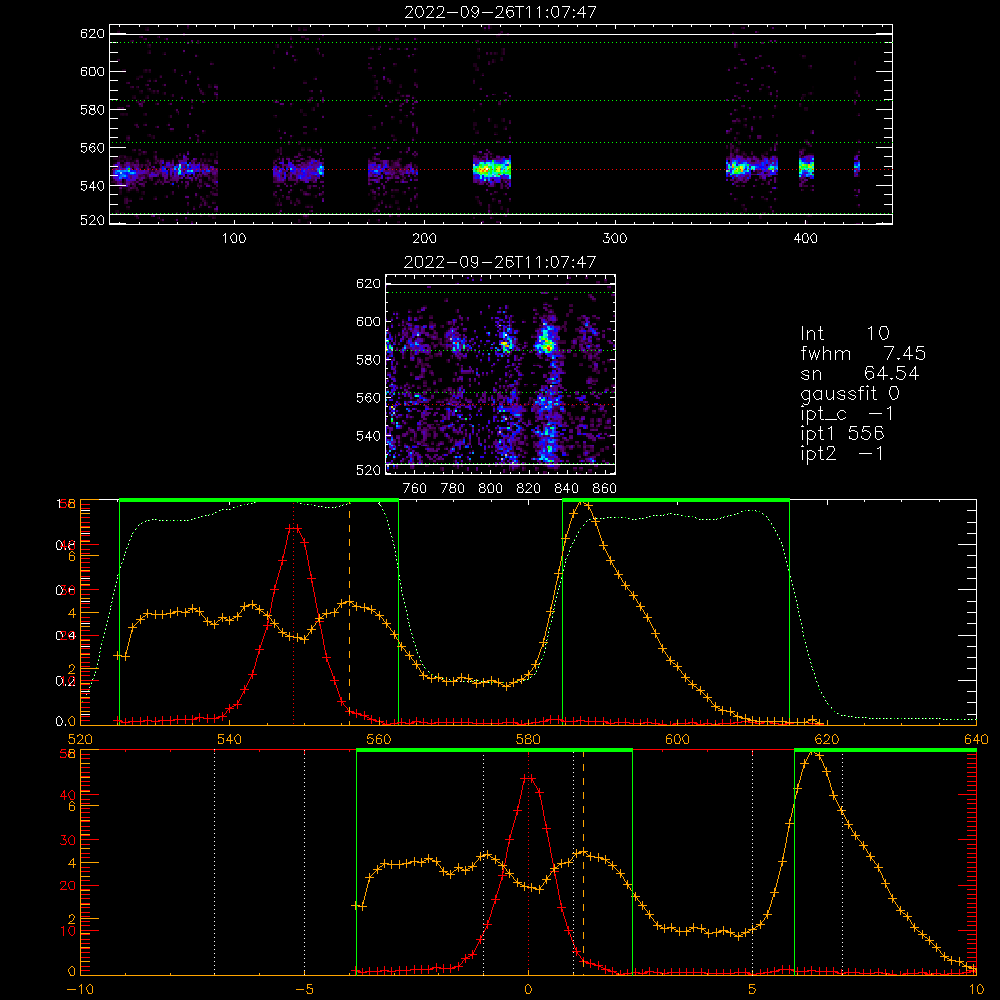
Task: Select the 'Int 10' readout
Action: coord(845,334)
